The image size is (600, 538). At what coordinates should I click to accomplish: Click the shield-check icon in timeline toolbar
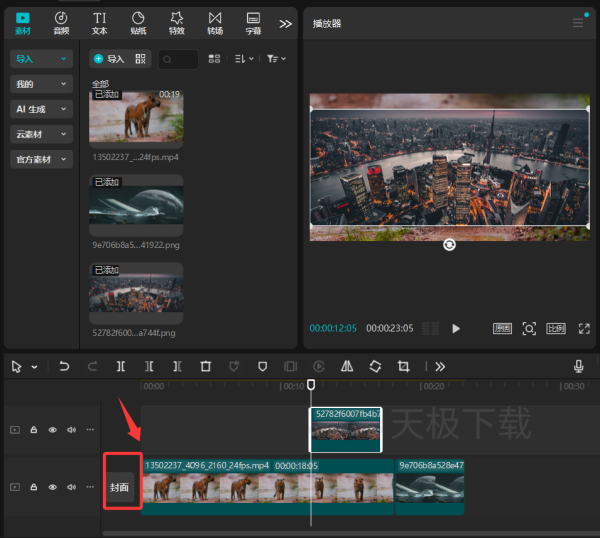pyautogui.click(x=234, y=367)
